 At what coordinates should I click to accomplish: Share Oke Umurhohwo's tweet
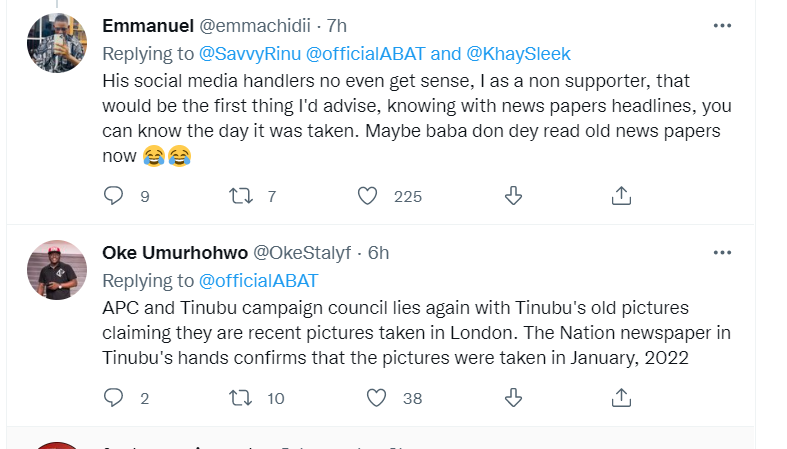pos(620,398)
